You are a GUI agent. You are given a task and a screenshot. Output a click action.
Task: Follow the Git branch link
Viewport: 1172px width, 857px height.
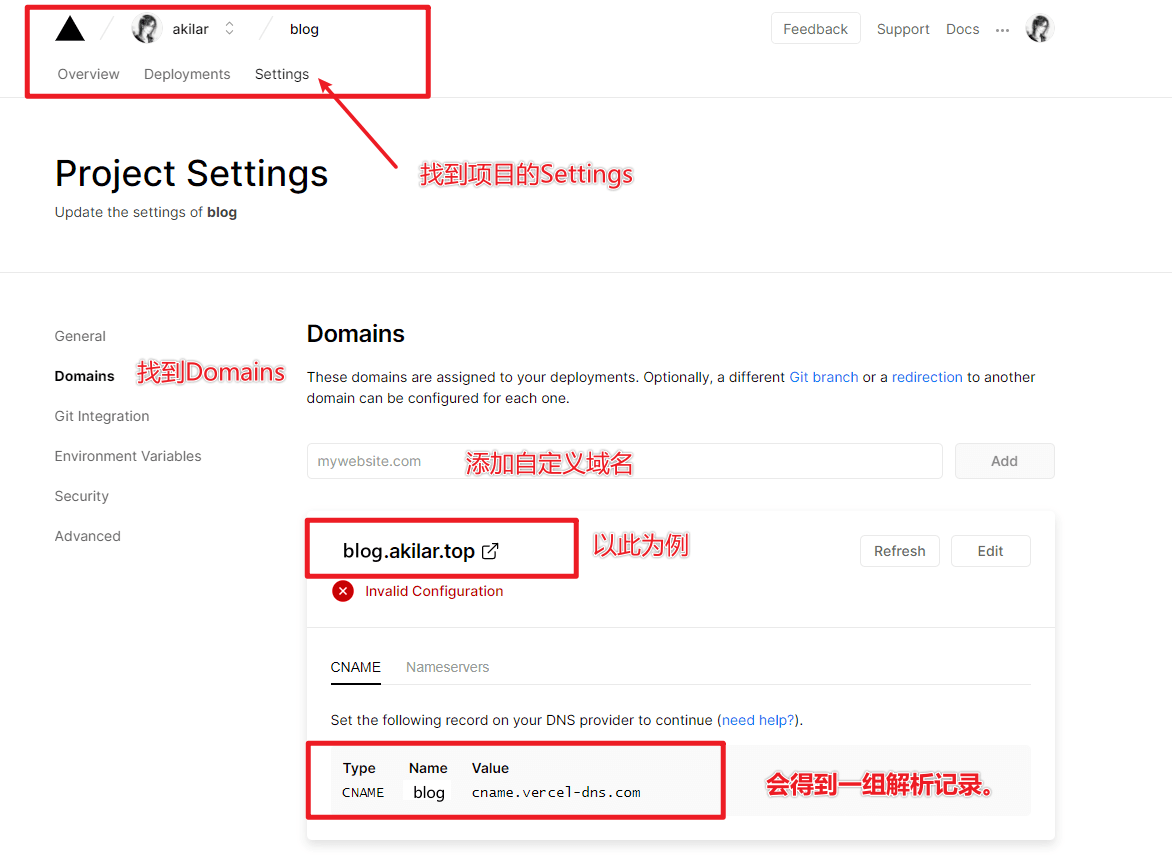coord(824,377)
